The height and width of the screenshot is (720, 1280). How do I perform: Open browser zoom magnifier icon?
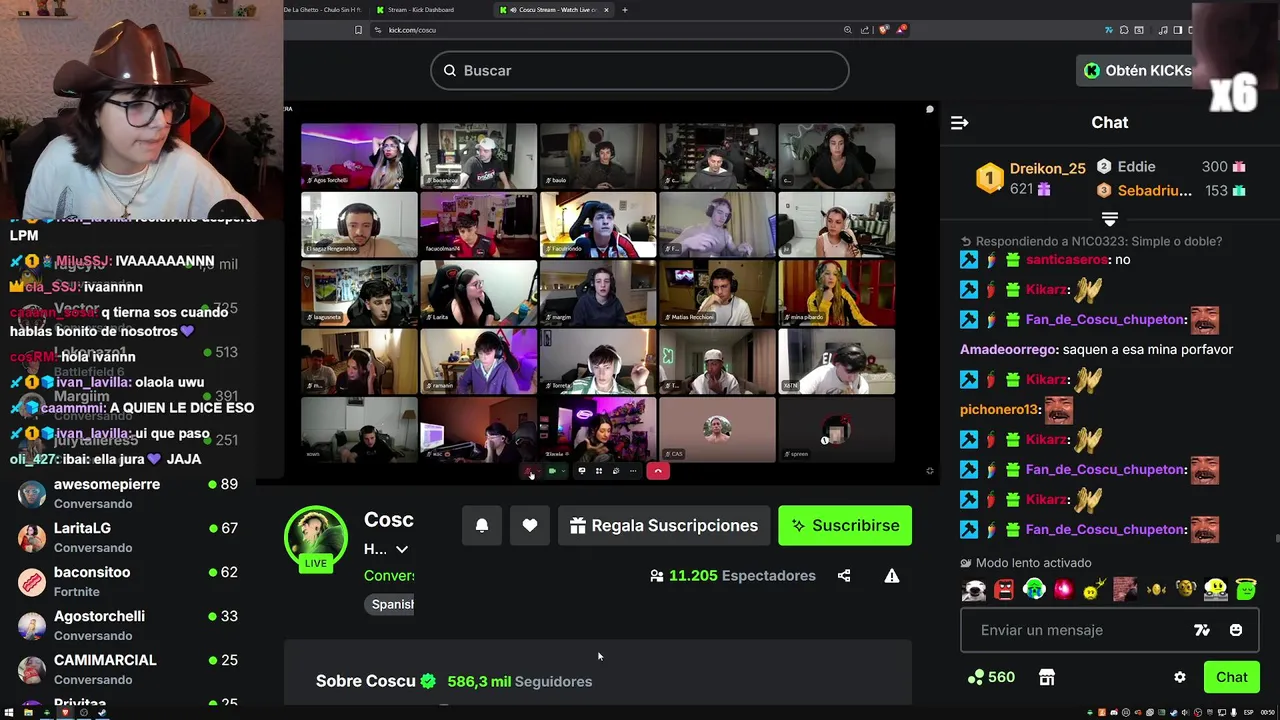pyautogui.click(x=848, y=30)
